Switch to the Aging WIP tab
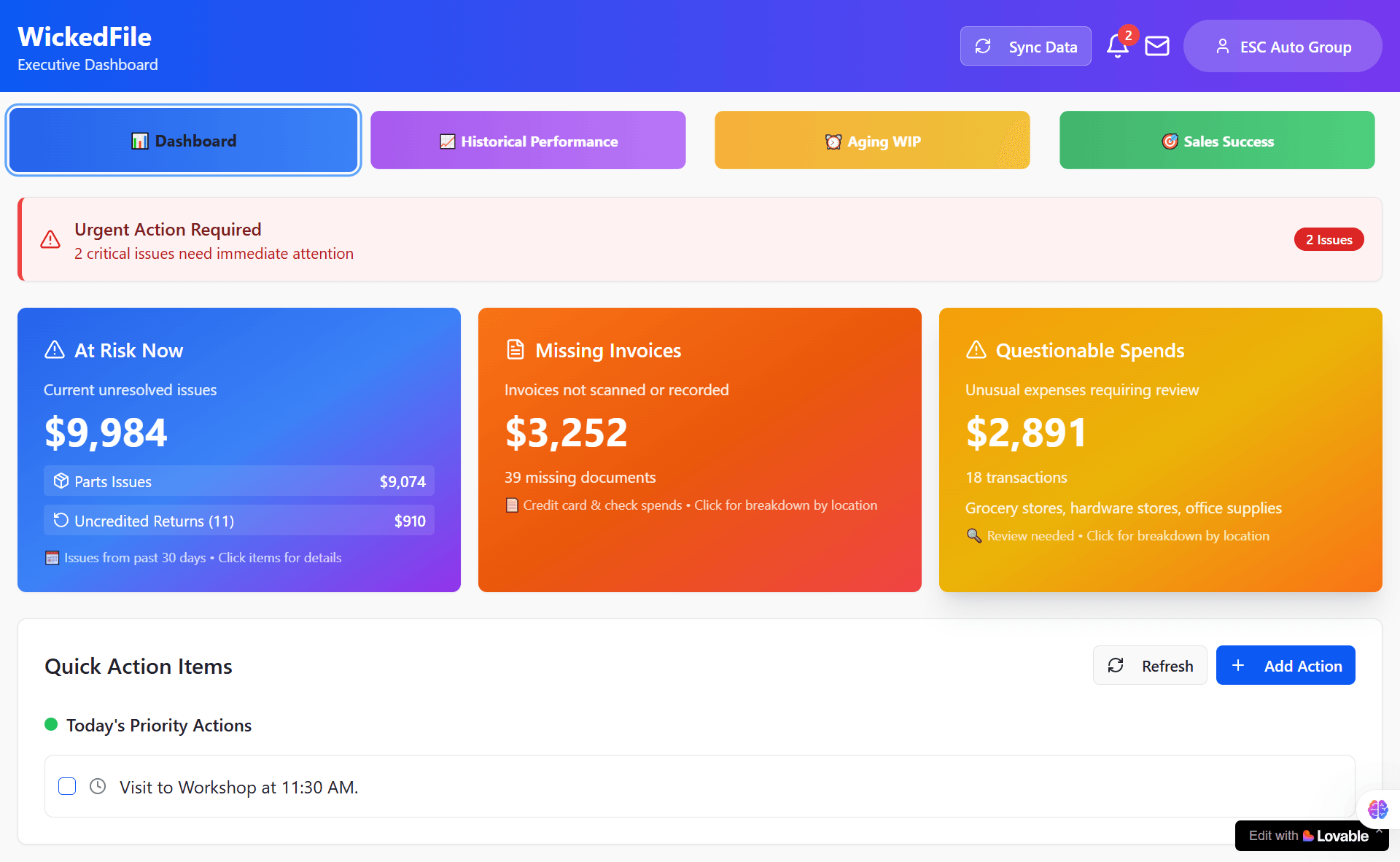Screen dimensions: 1400x862 click(872, 140)
